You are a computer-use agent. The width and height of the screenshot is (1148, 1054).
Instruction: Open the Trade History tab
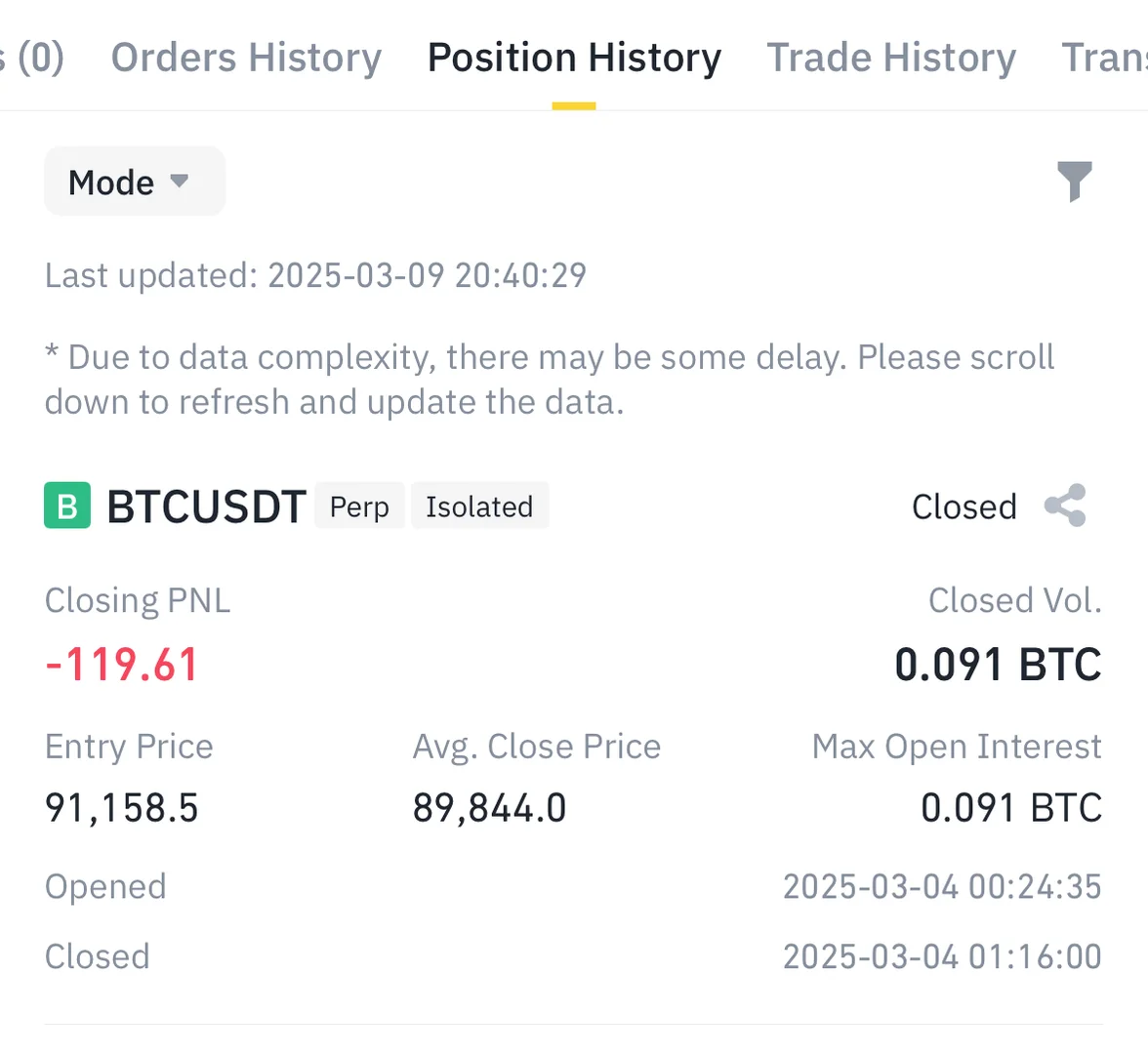(x=890, y=58)
